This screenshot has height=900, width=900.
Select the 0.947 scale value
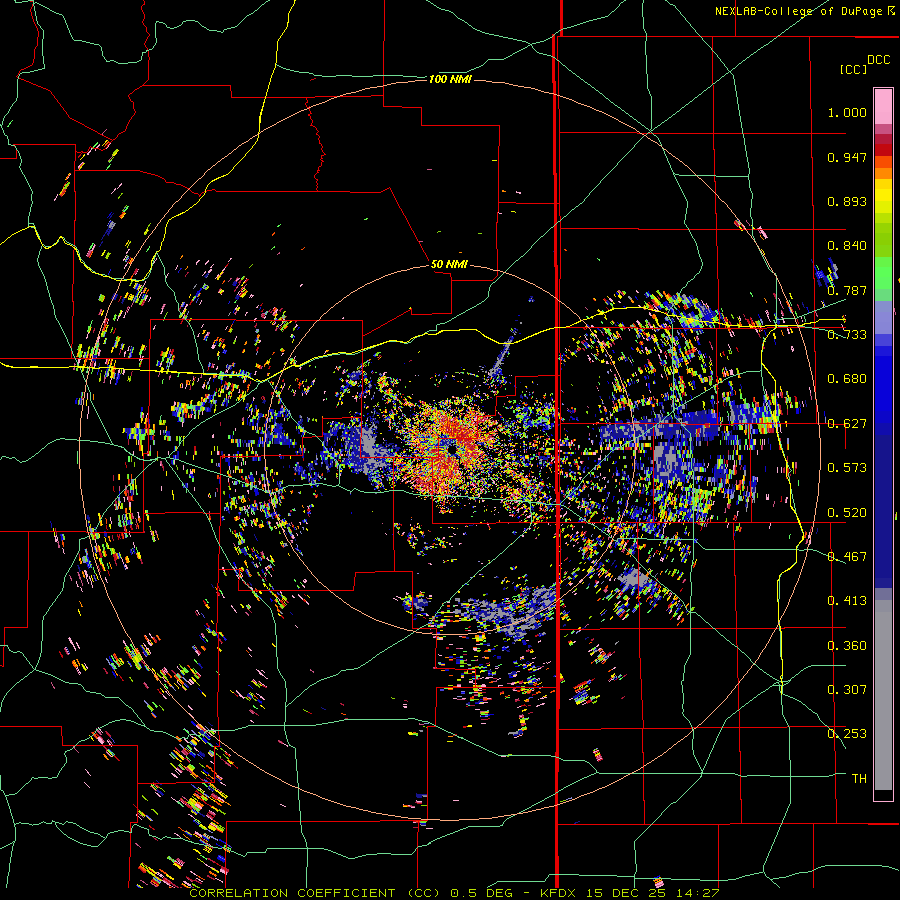click(847, 157)
